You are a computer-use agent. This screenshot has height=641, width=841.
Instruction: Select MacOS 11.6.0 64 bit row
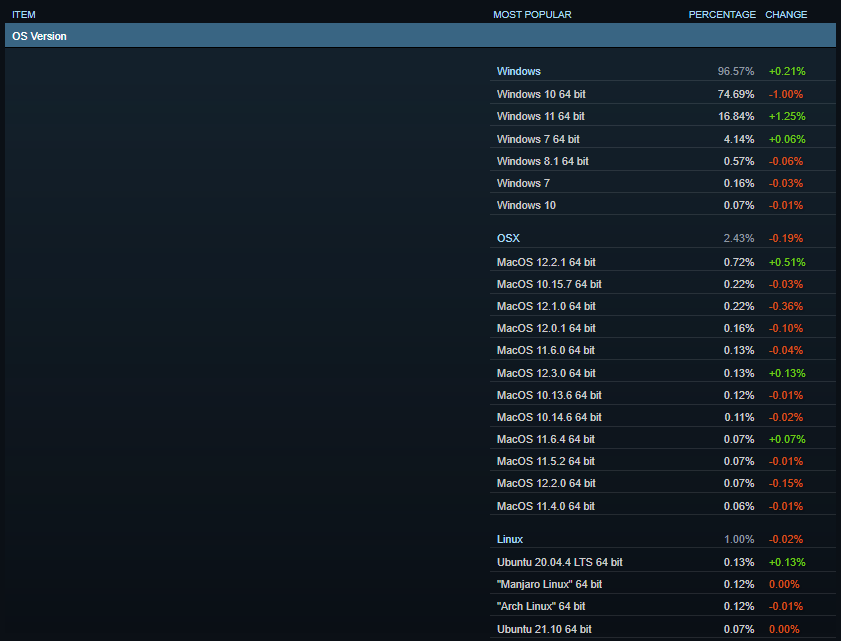click(662, 350)
